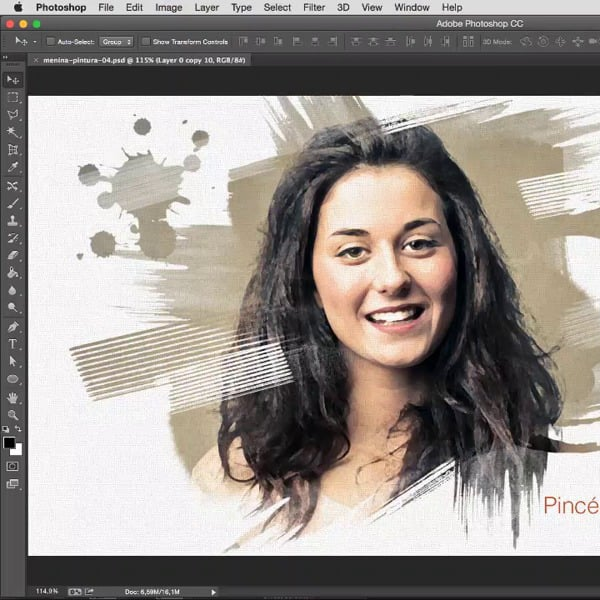Select the Horizontal Type tool
The image size is (600, 600).
[x=13, y=344]
